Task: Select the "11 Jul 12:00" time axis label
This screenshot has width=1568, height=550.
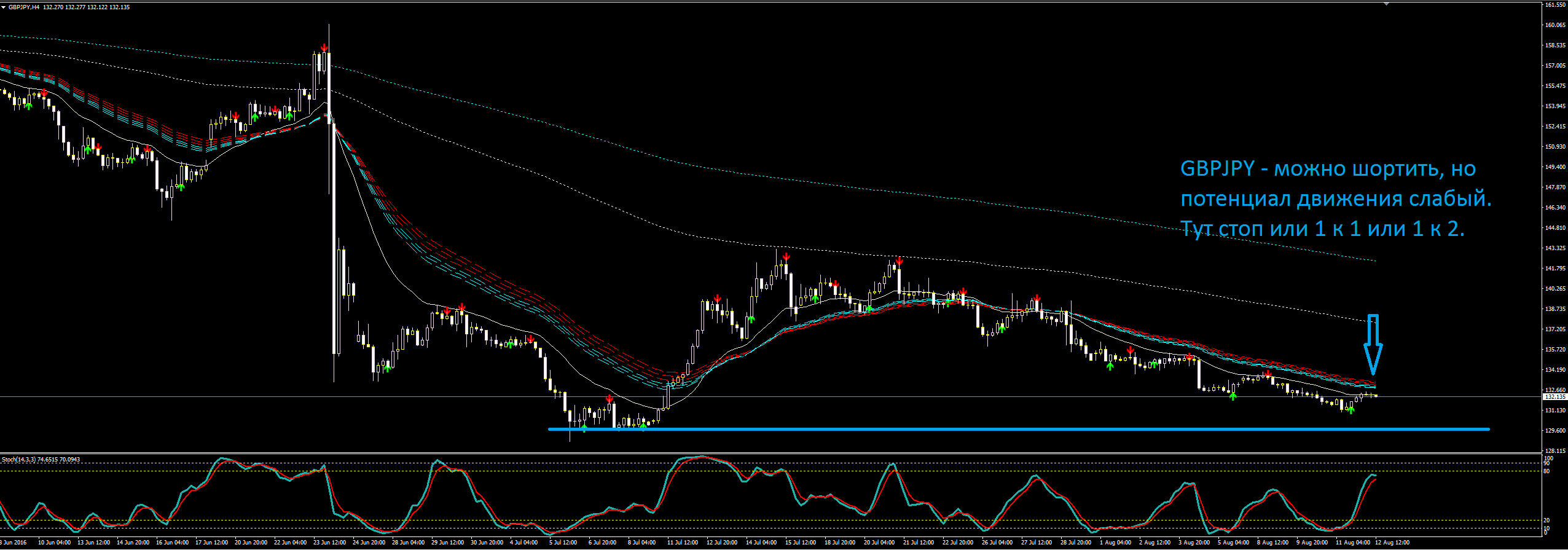Action: click(683, 543)
